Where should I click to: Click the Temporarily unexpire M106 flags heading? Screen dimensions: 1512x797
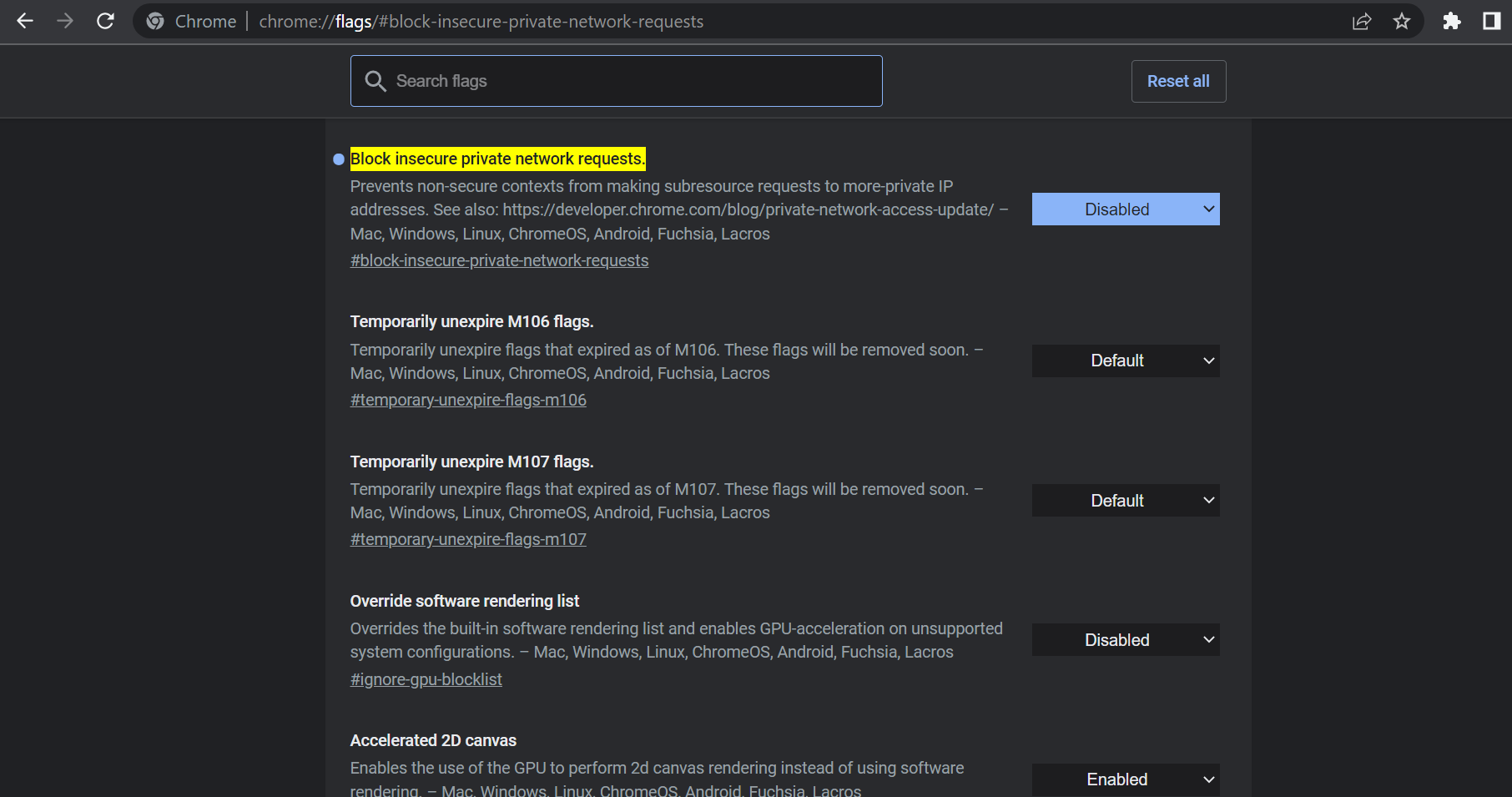click(x=471, y=321)
